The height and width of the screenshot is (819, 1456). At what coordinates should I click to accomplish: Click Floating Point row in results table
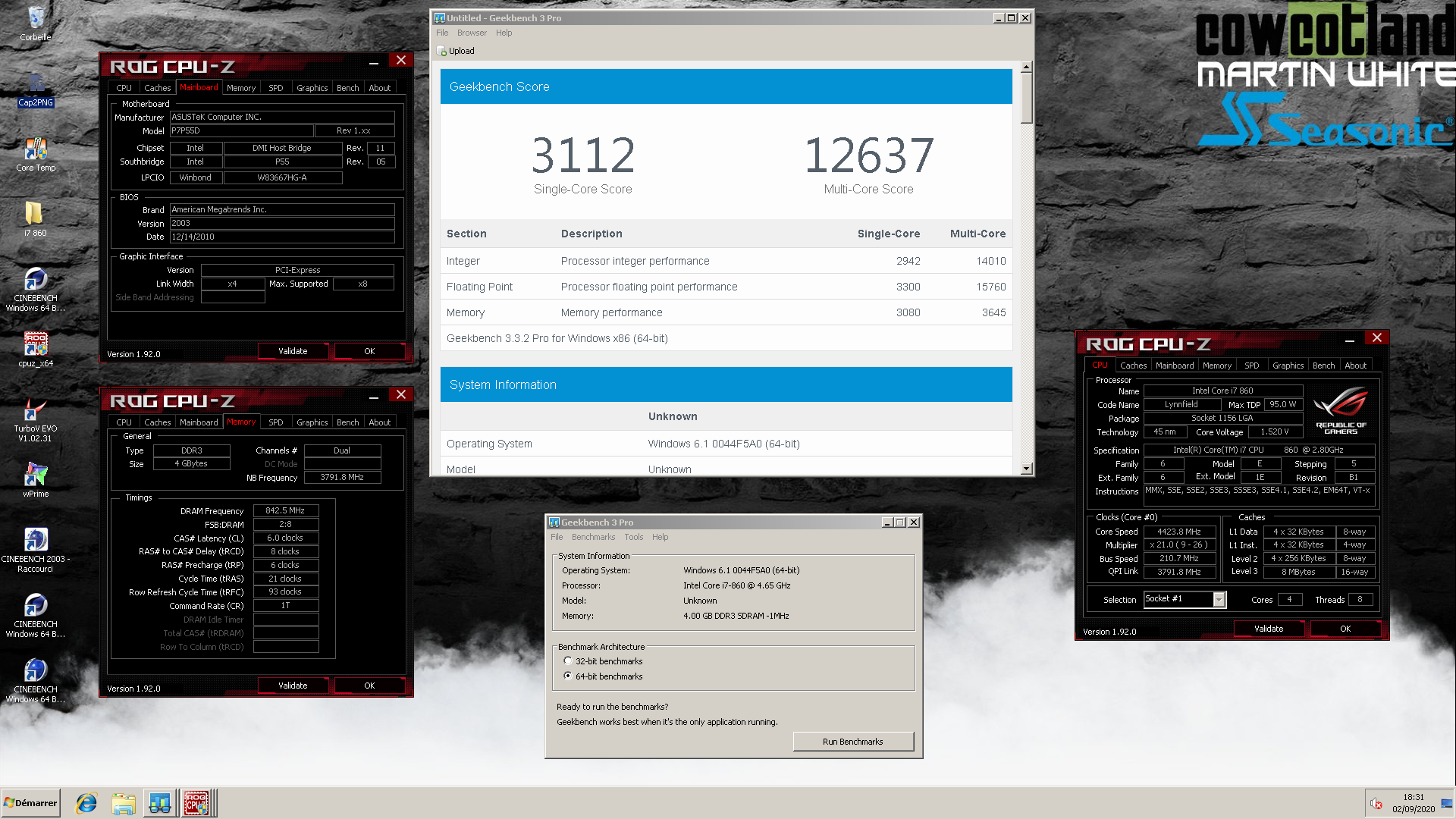726,287
